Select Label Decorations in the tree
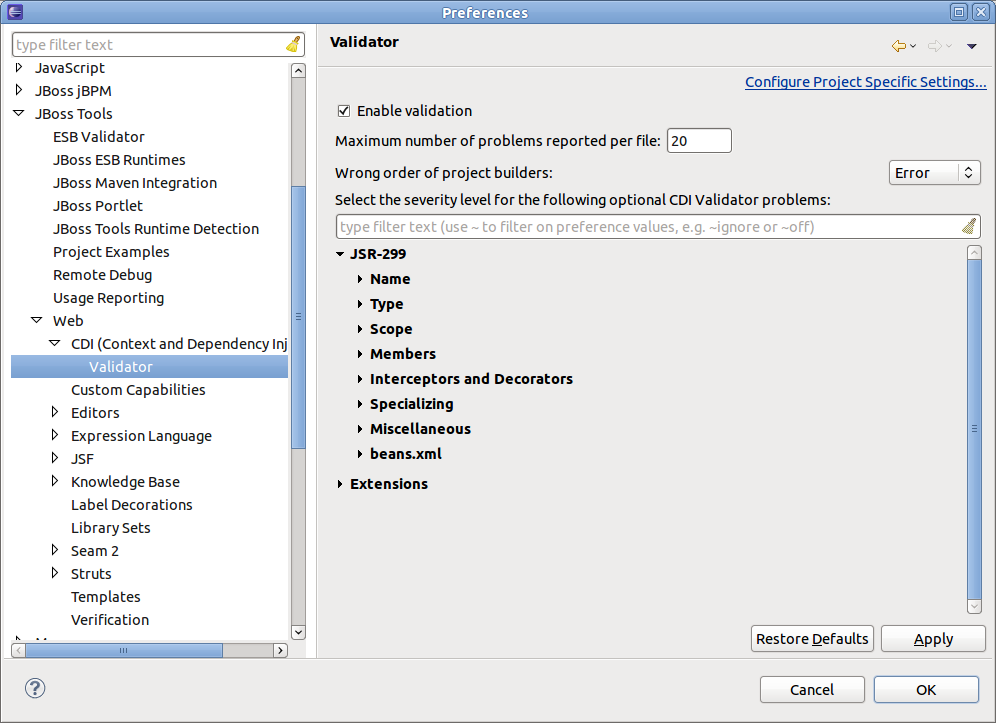The image size is (996, 723). coord(131,504)
